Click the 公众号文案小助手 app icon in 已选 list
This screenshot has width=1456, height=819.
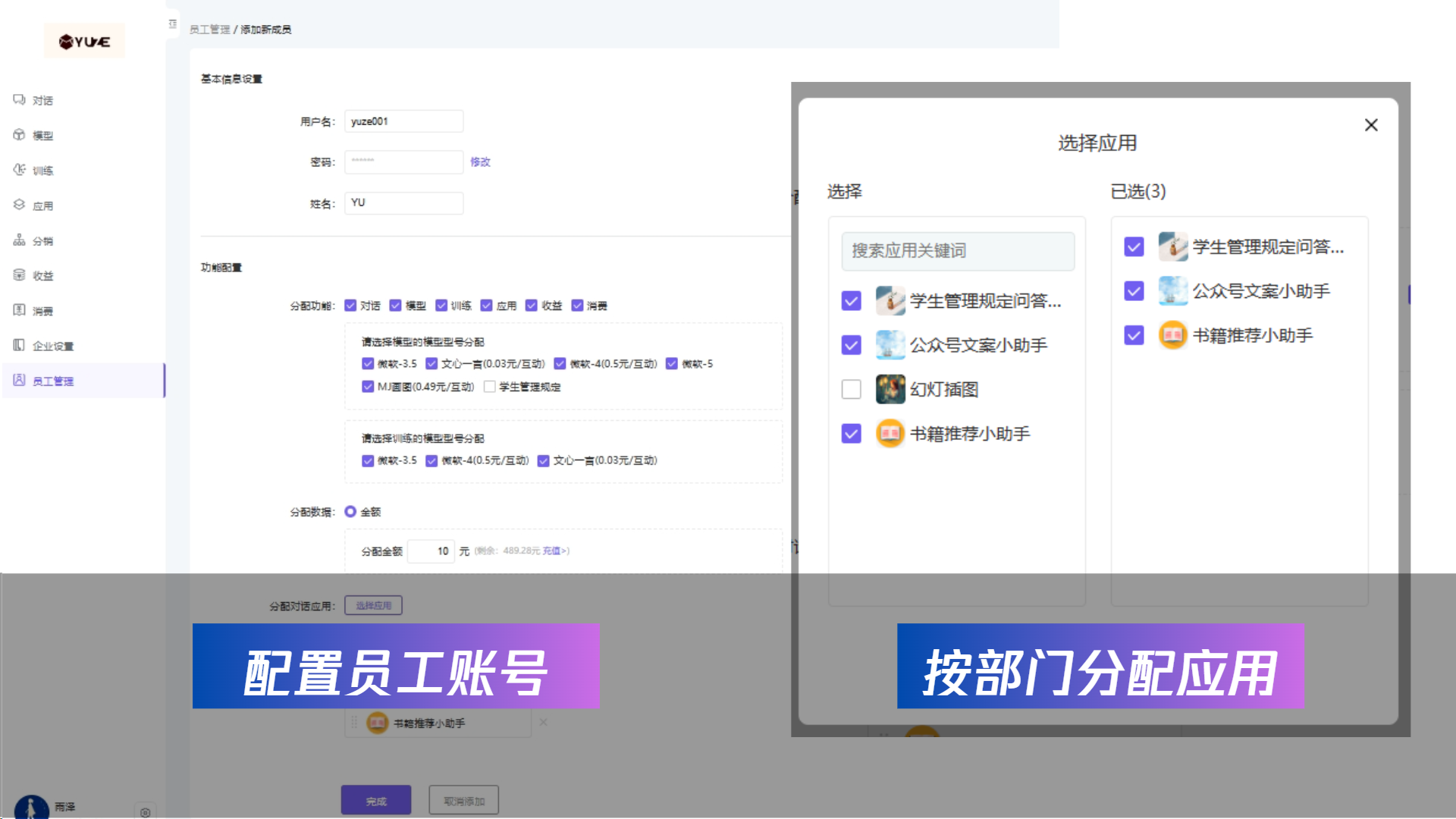pyautogui.click(x=1173, y=291)
